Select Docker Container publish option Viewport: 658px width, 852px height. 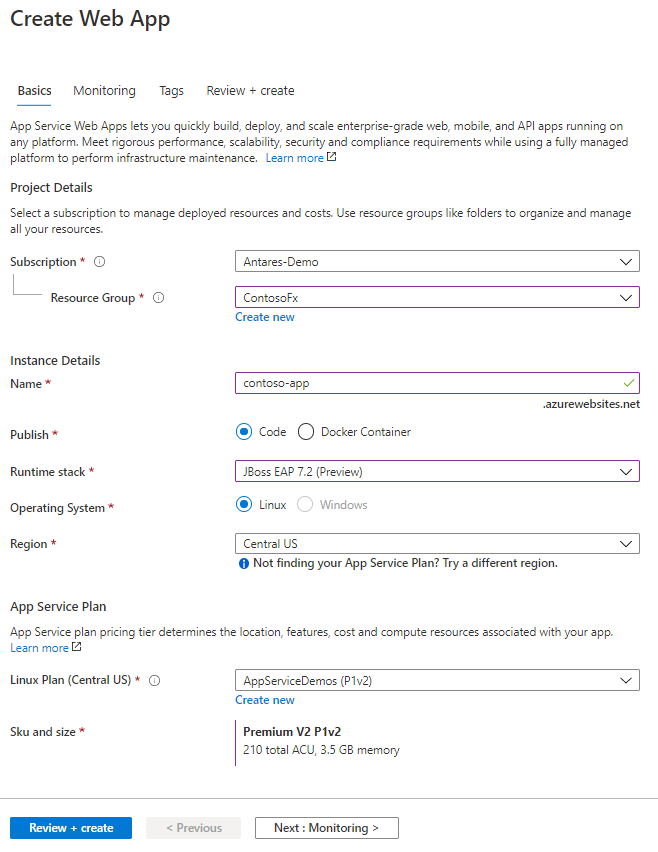pos(306,432)
